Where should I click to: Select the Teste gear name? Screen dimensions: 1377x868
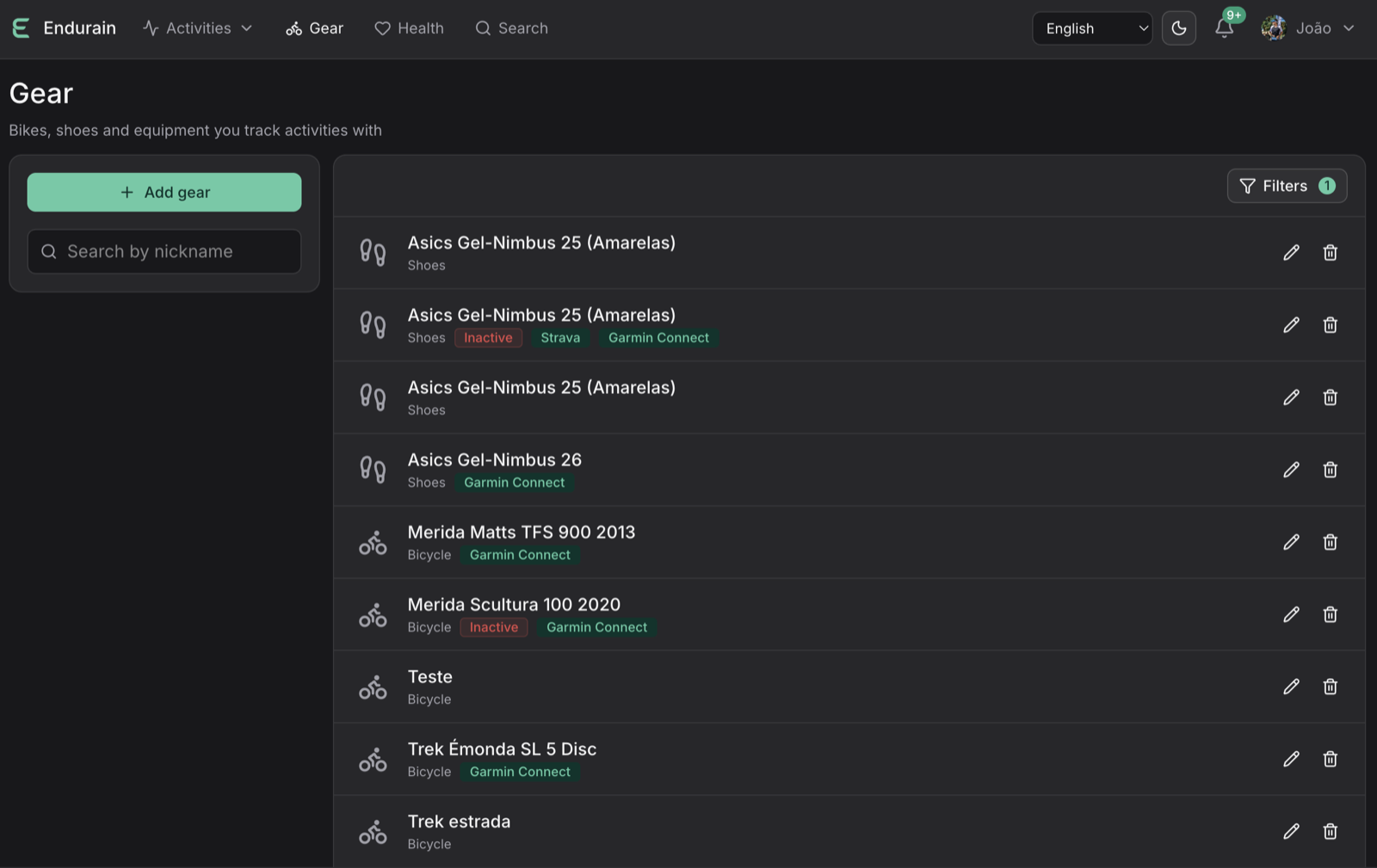pos(429,676)
